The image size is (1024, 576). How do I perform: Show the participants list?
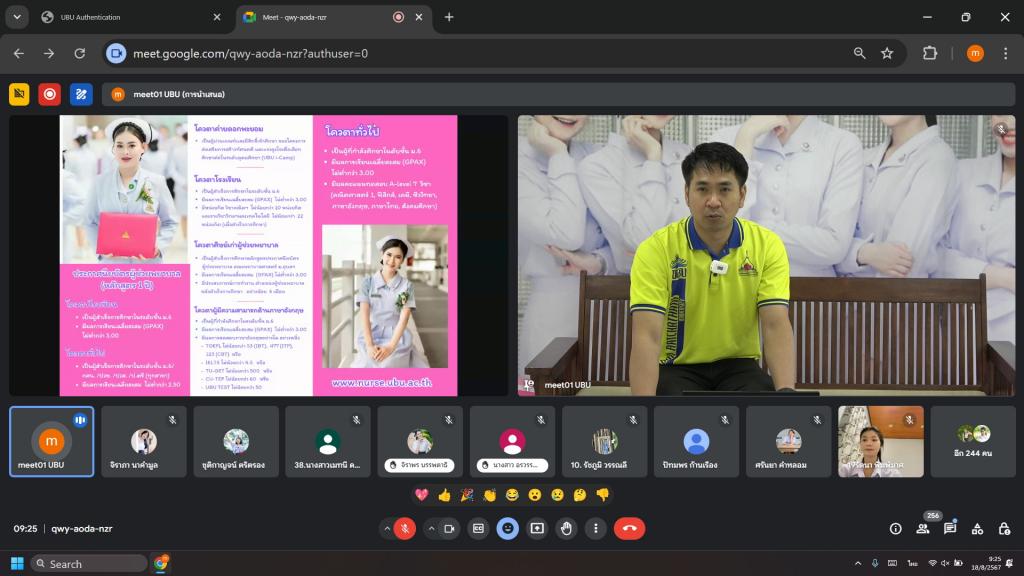(922, 529)
